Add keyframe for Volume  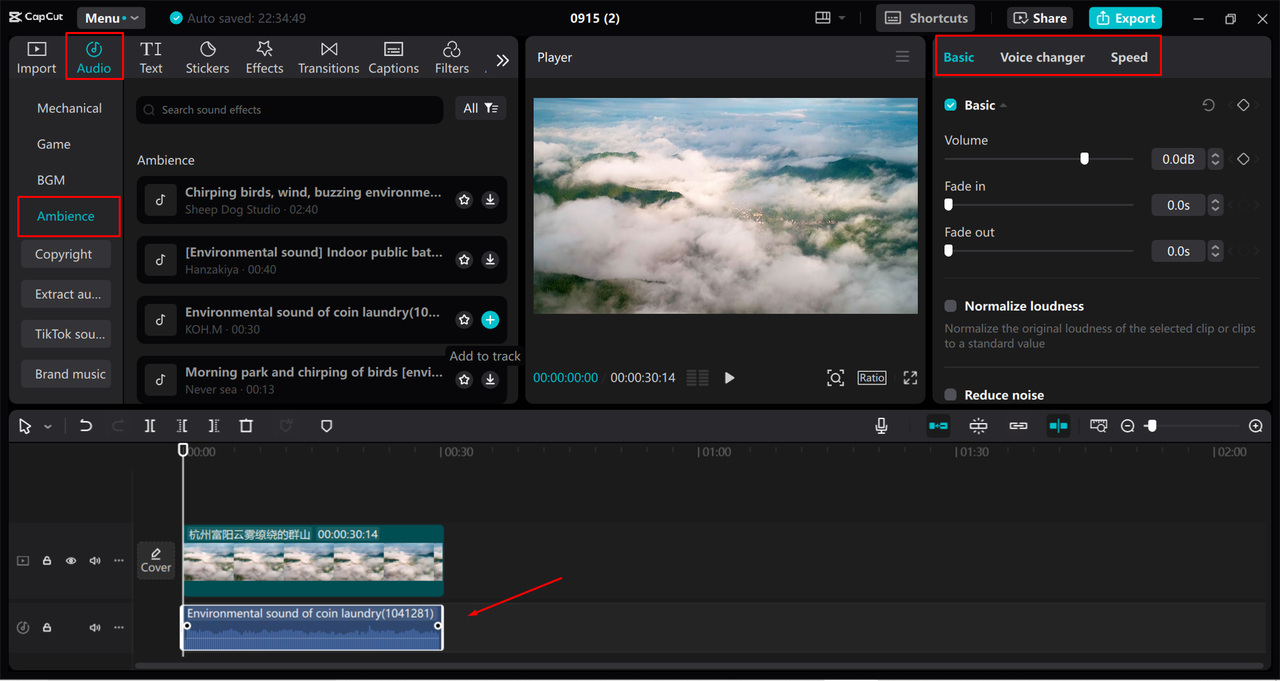point(1243,159)
